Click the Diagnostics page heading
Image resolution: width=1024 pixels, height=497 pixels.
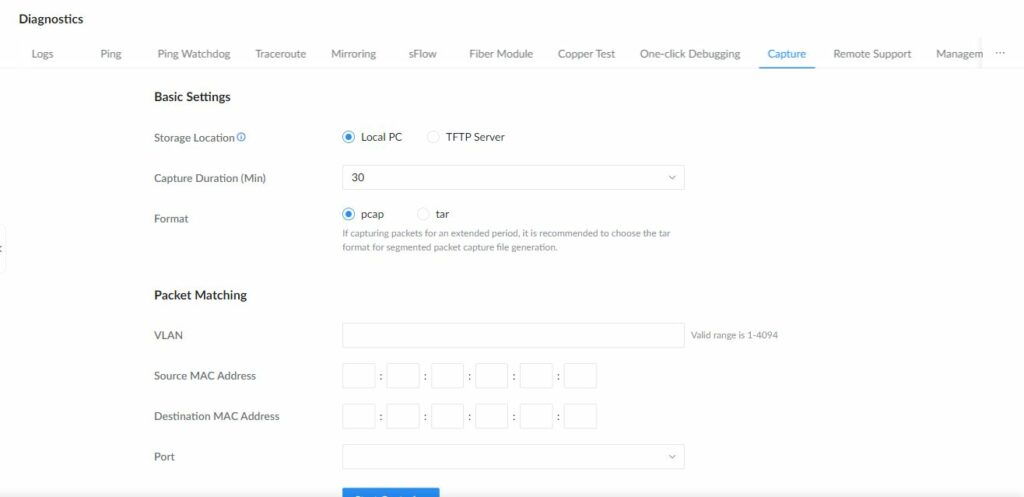[x=51, y=20]
